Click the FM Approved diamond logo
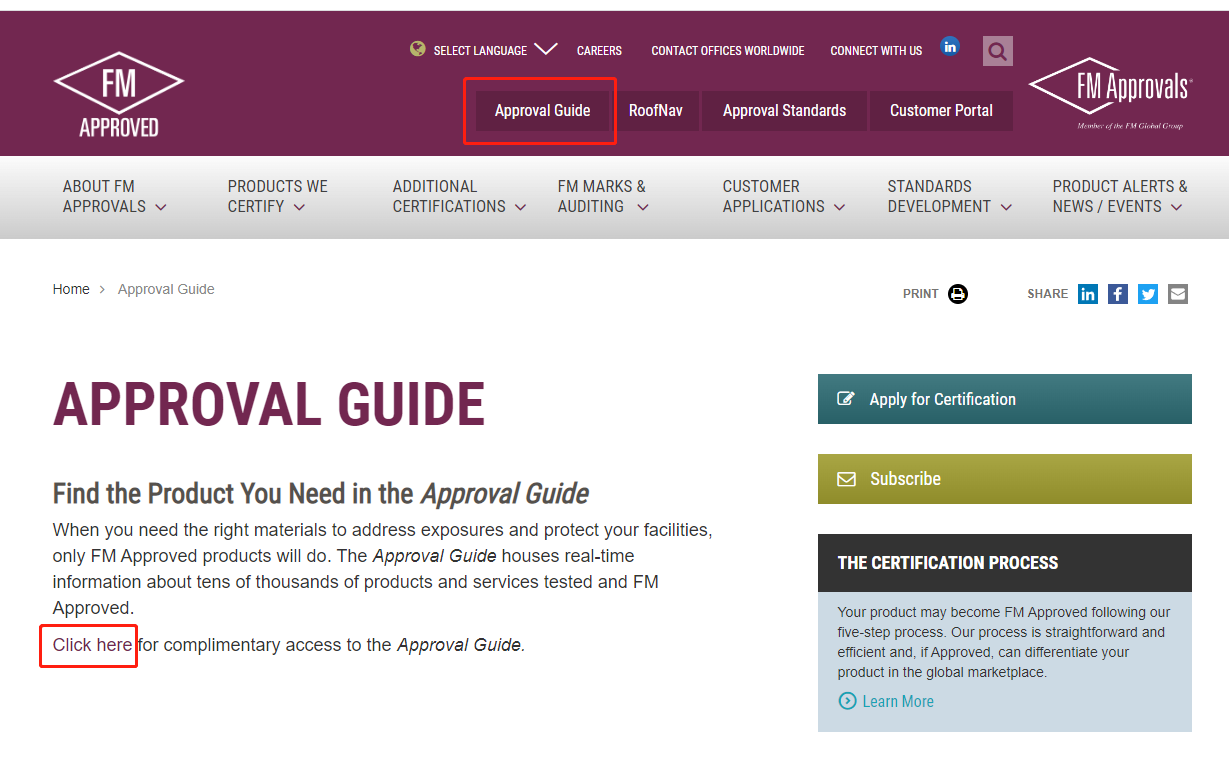 (118, 94)
